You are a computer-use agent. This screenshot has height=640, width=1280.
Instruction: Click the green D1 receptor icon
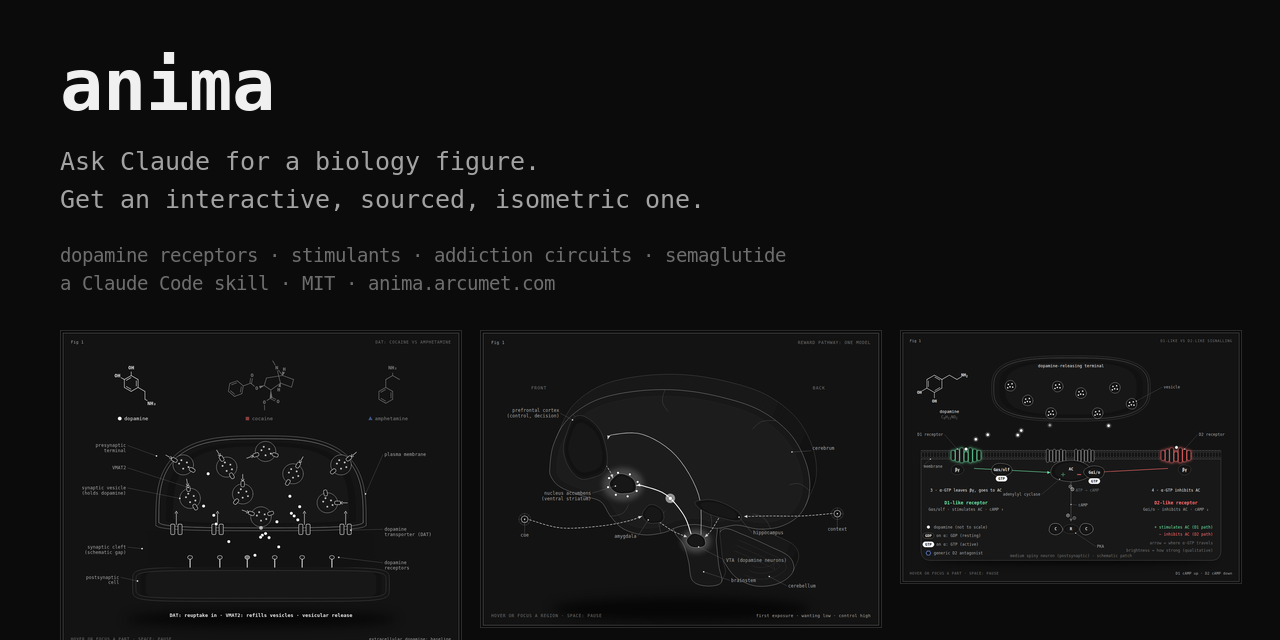(x=966, y=455)
